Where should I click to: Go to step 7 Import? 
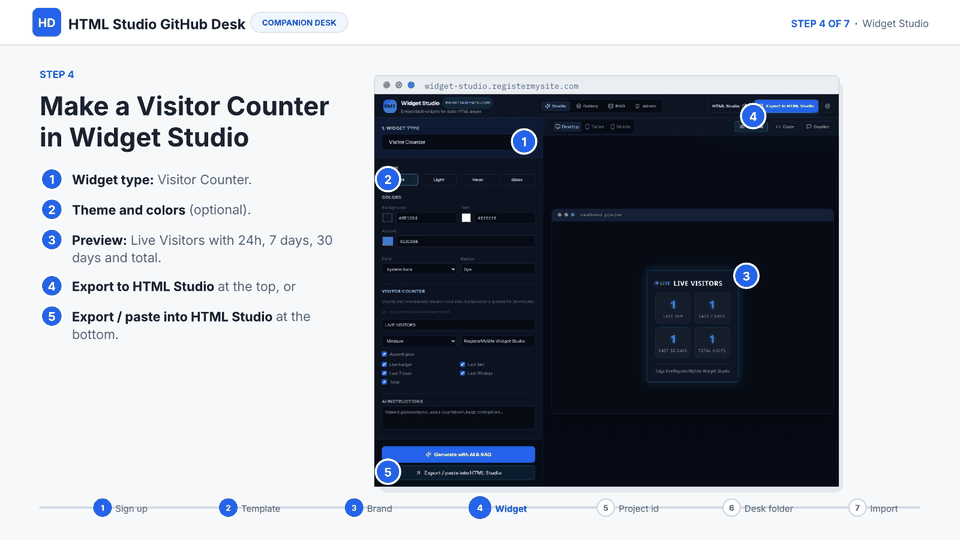coord(874,508)
